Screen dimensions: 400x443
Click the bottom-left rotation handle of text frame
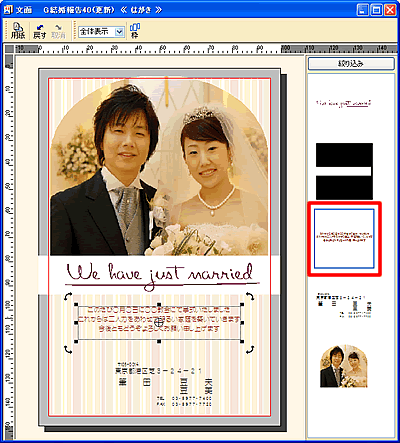[x=68, y=349]
